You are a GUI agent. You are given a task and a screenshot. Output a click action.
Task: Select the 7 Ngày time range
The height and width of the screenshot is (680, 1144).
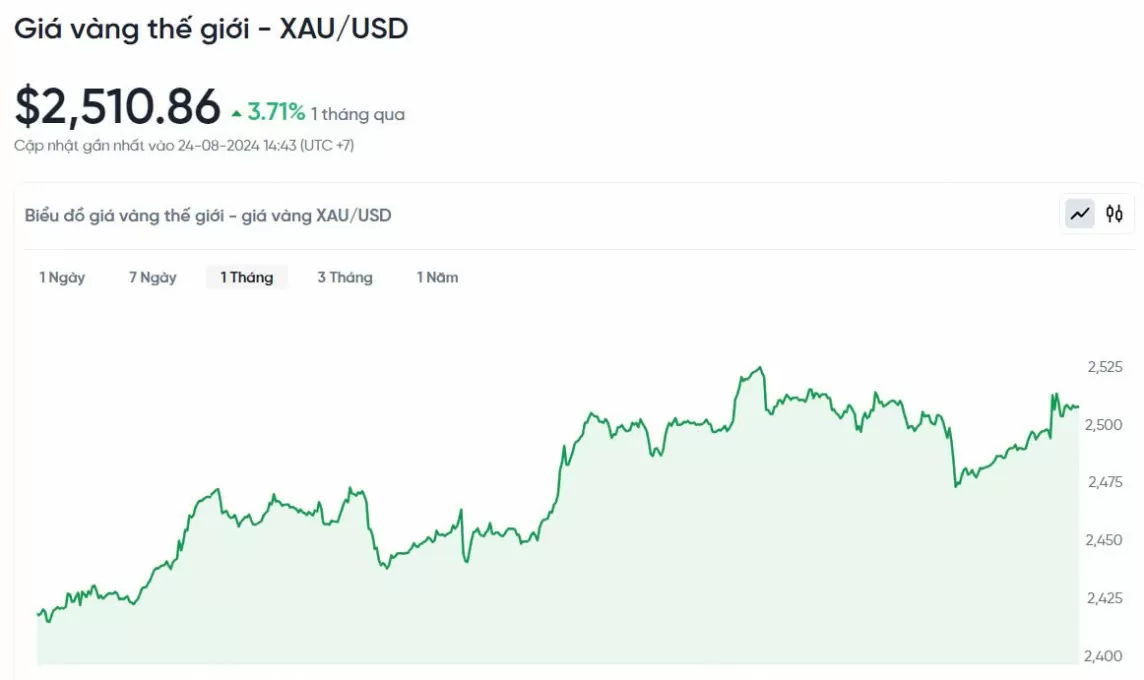152,277
